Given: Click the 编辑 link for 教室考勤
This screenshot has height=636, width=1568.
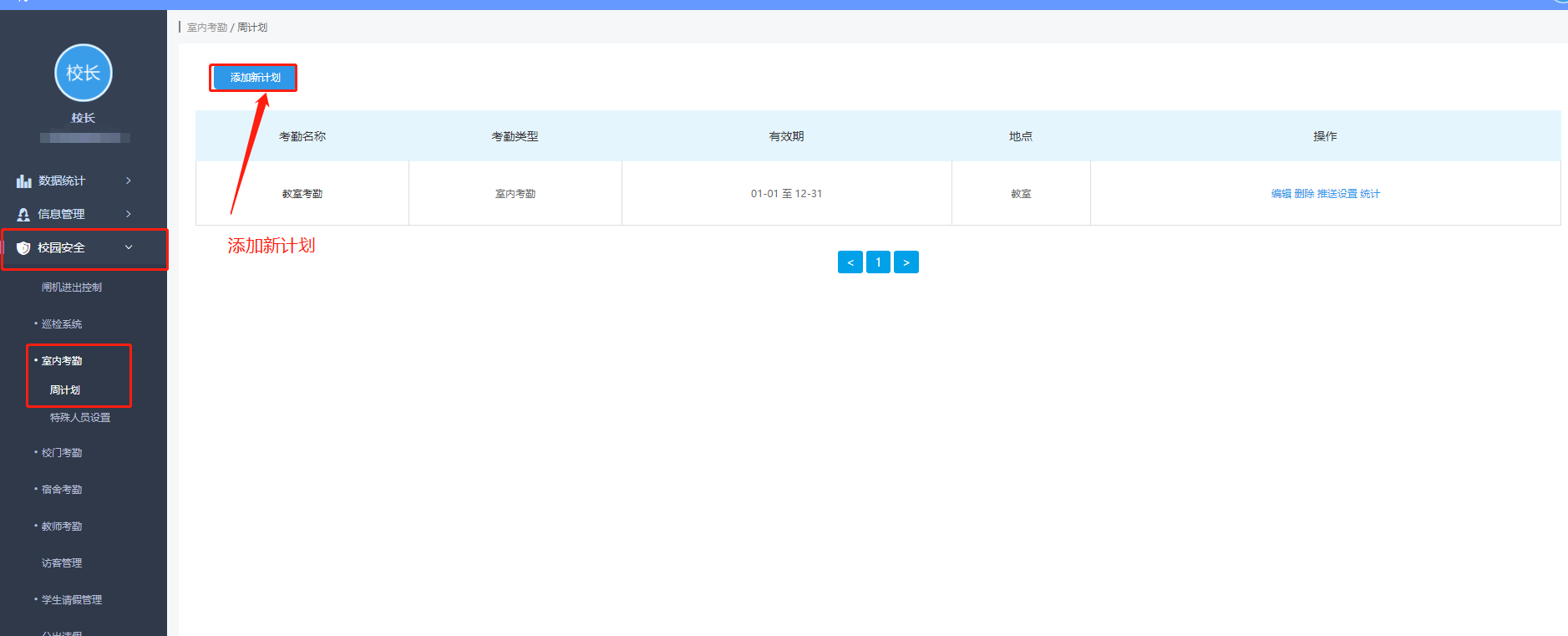Looking at the screenshot, I should [x=1281, y=194].
